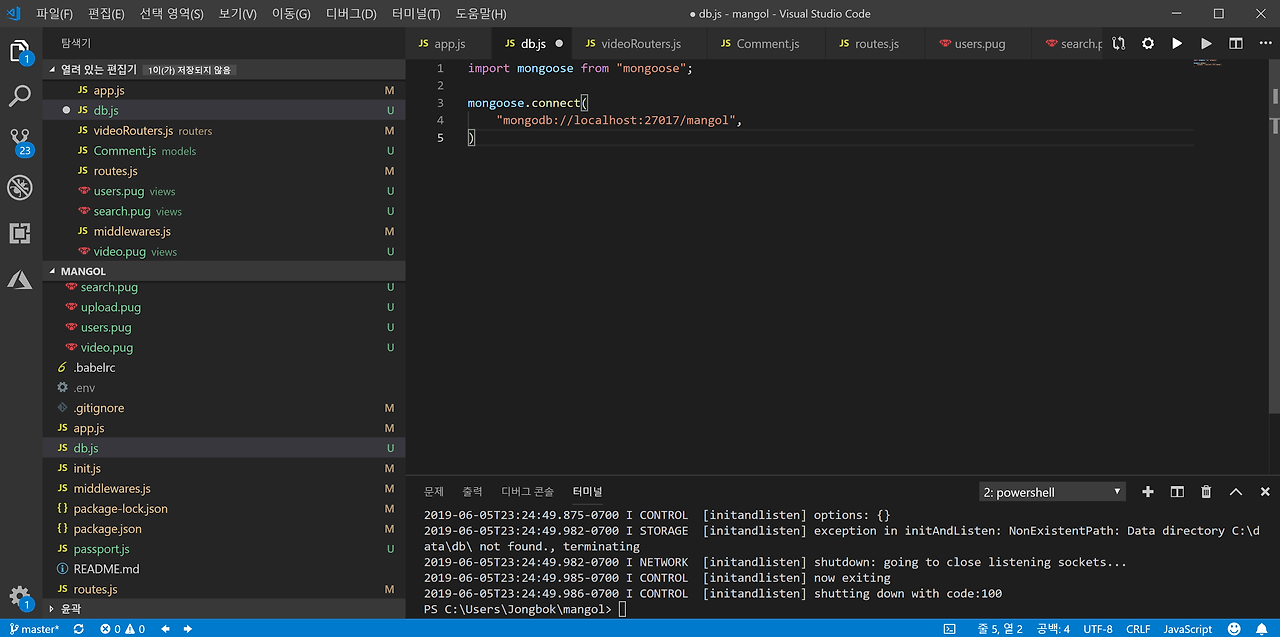
Task: Click the first white run play icon
Action: click(1177, 44)
